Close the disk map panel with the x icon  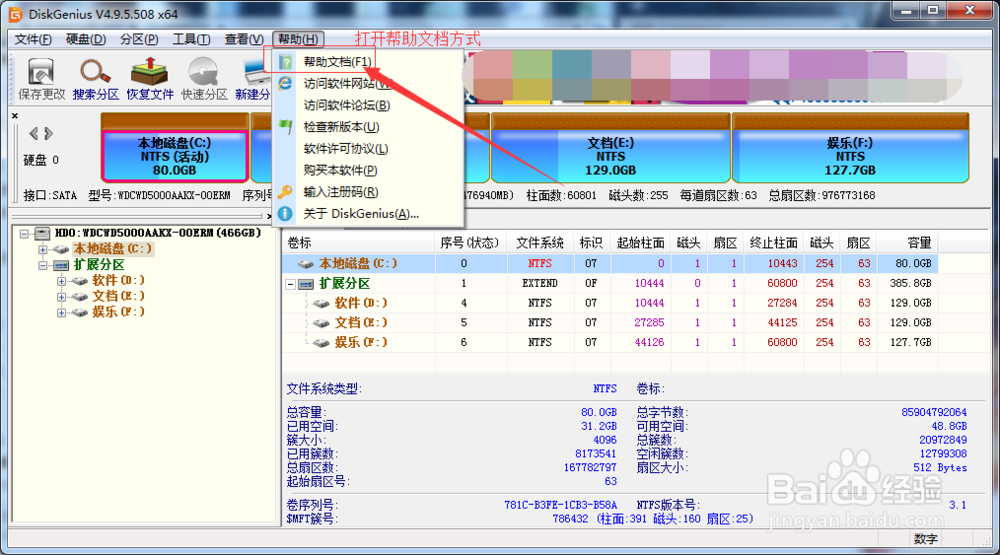pos(15,115)
